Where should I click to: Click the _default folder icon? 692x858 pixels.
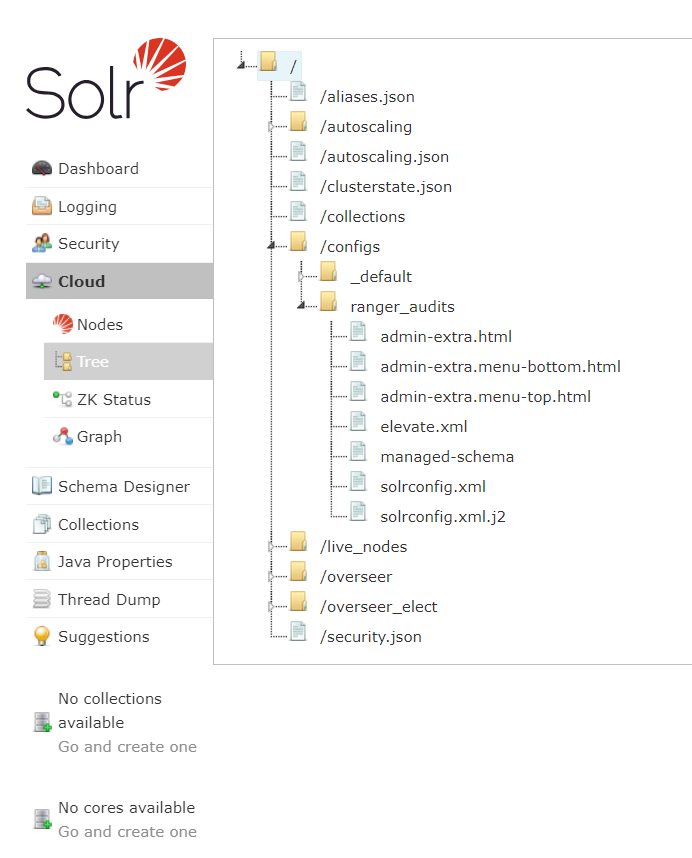(328, 271)
